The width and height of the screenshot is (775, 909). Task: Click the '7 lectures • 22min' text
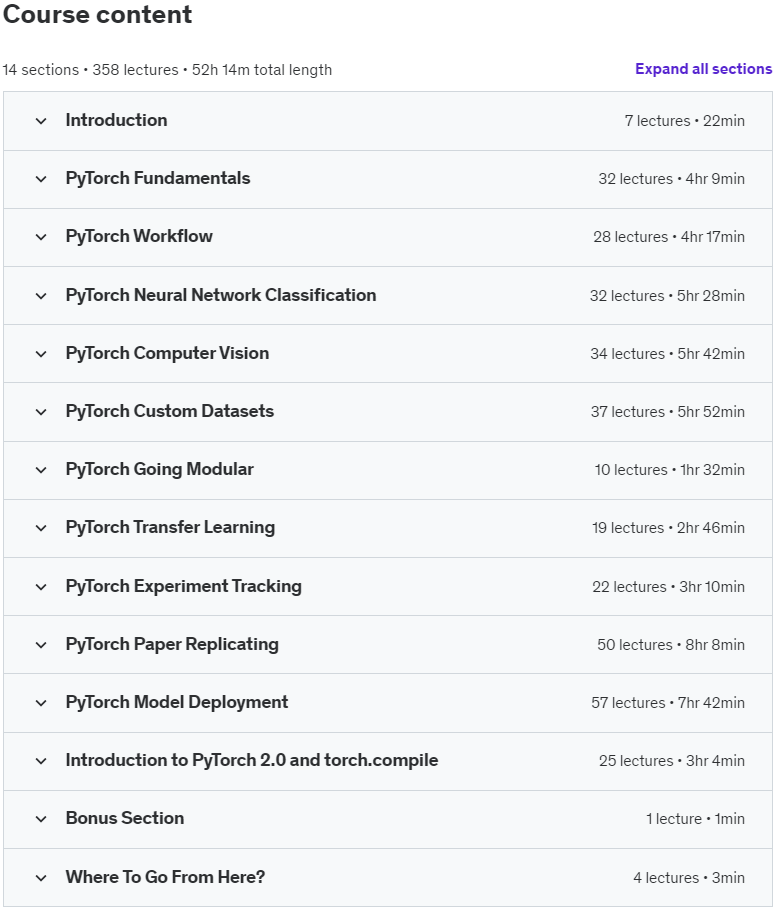685,121
